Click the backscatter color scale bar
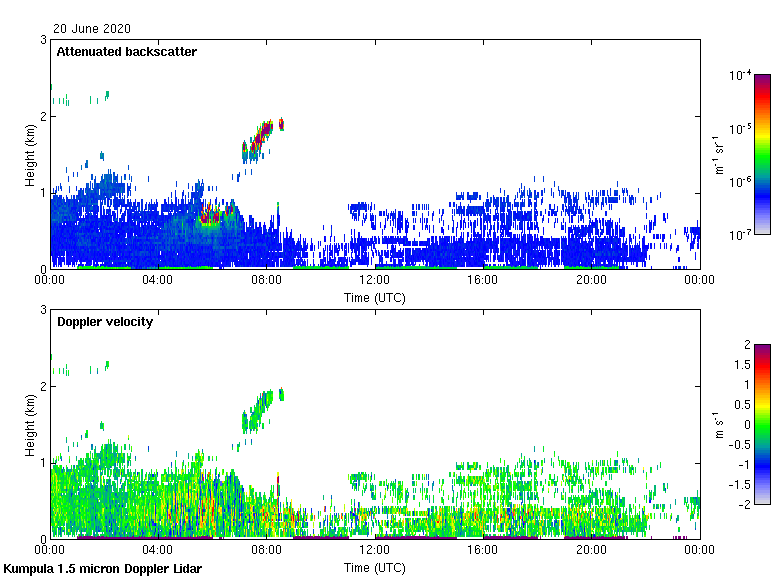Image resolution: width=780 pixels, height=580 pixels. click(x=762, y=154)
